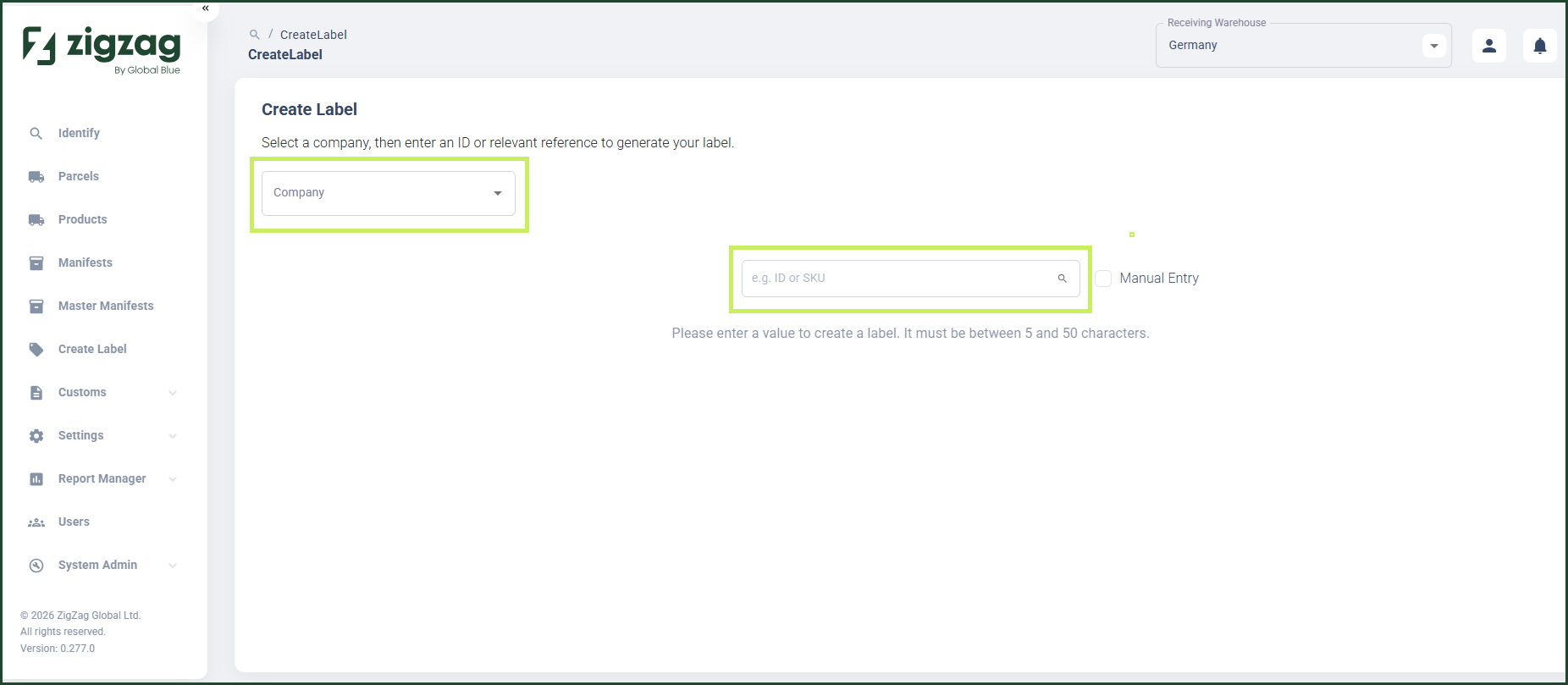This screenshot has height=685, width=1568.
Task: Click the breadcrumb search icon
Action: coord(254,35)
